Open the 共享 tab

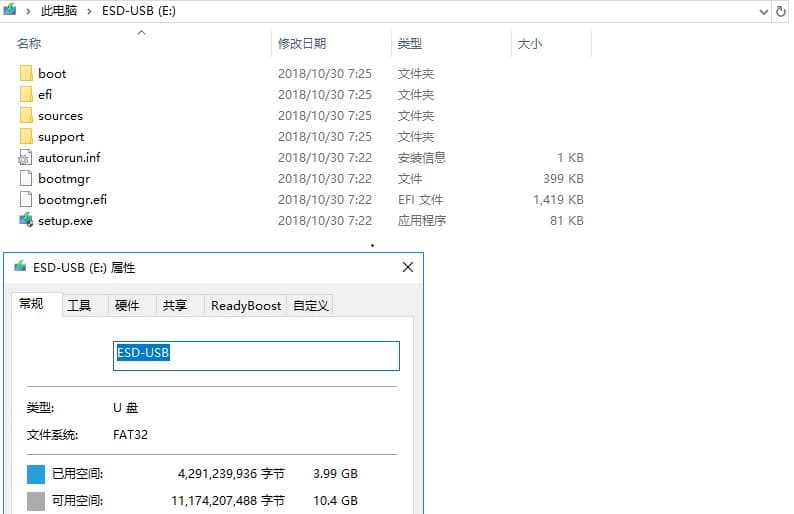click(175, 305)
